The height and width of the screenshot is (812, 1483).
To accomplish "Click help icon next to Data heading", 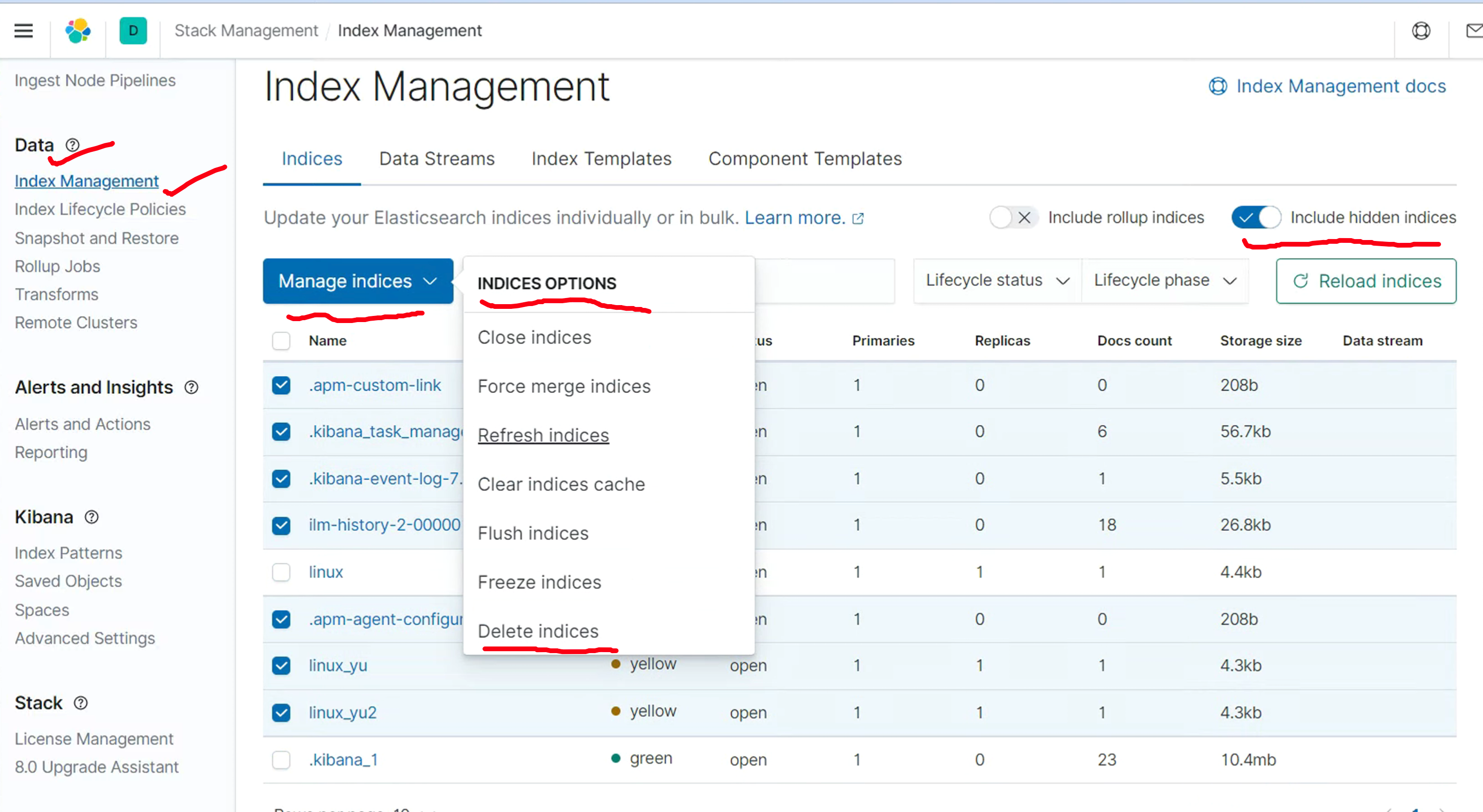I will tap(73, 145).
